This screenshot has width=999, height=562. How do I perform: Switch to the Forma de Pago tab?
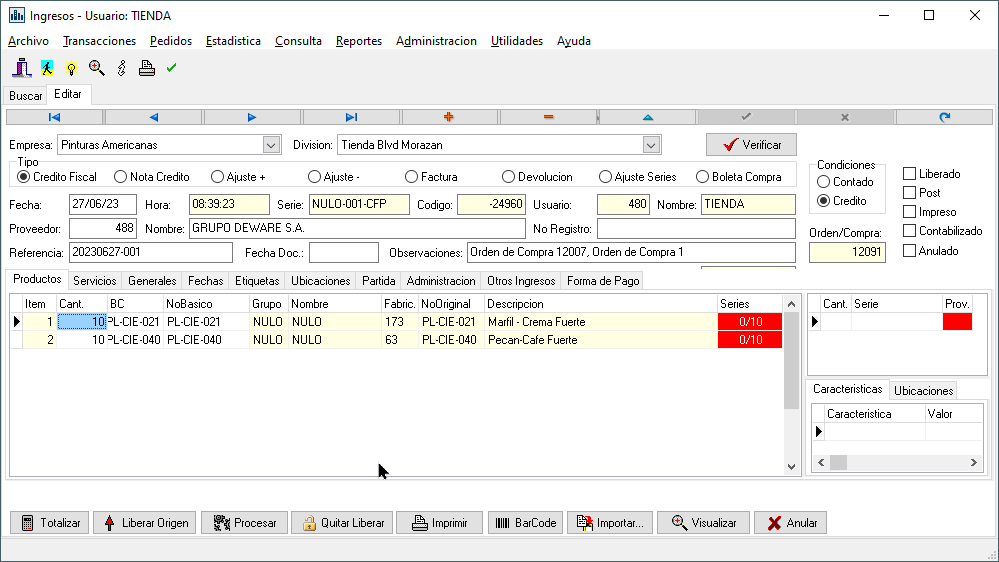pyautogui.click(x=603, y=281)
